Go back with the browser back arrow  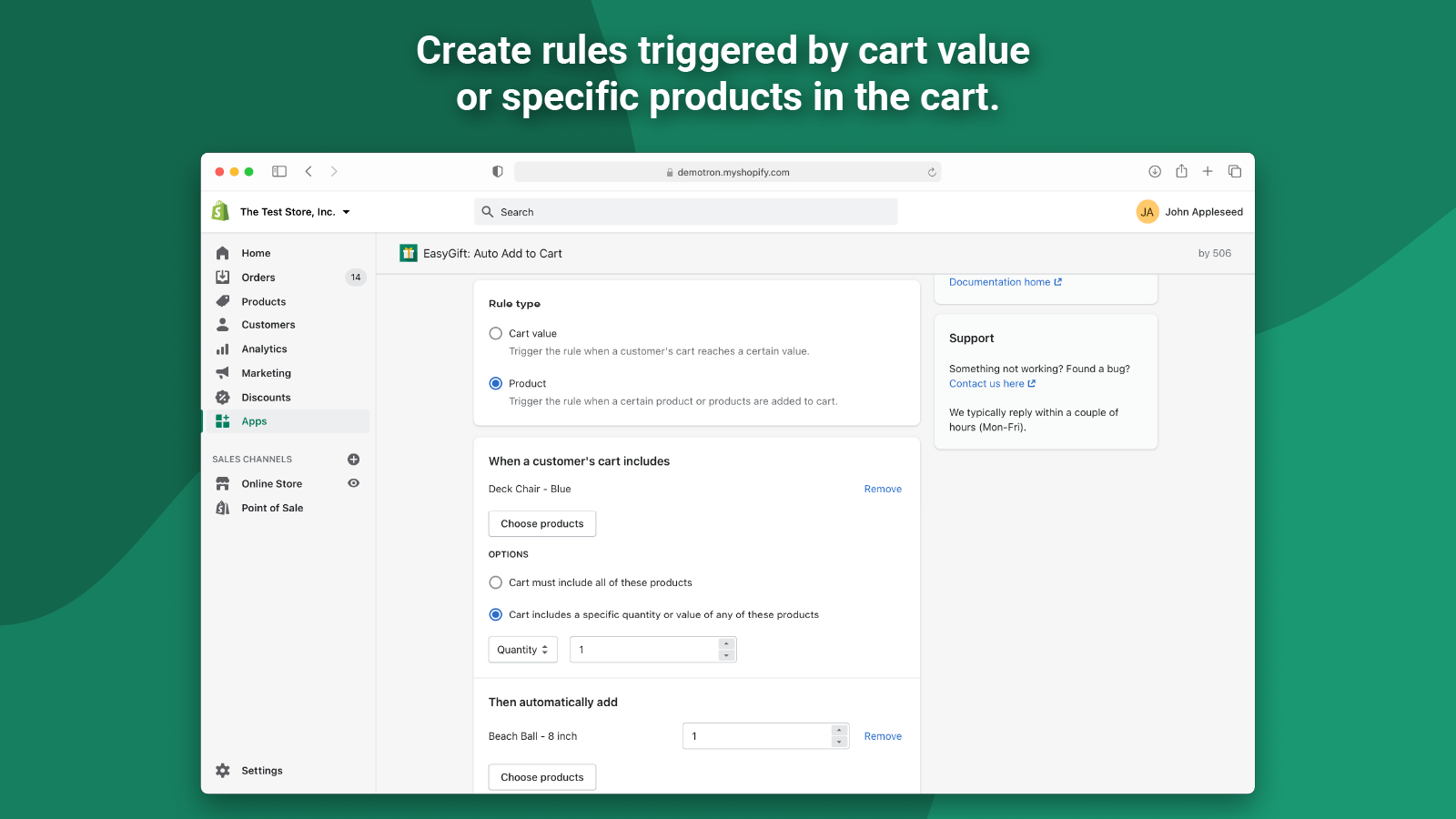click(x=308, y=171)
